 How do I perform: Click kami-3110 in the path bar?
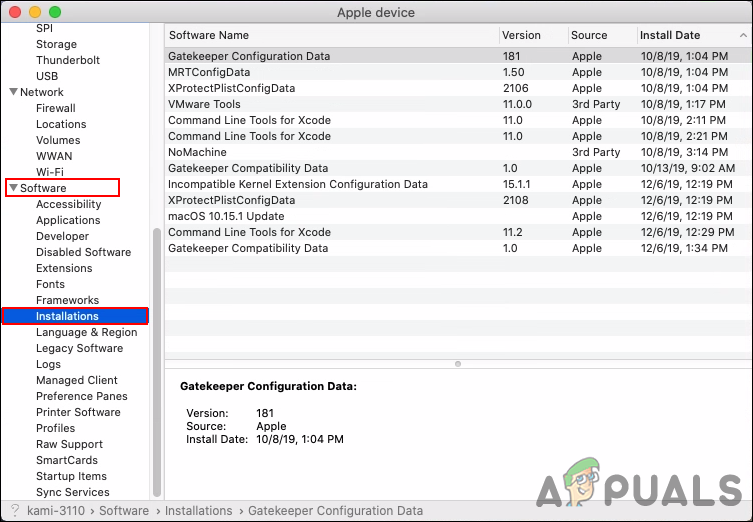tap(56, 510)
